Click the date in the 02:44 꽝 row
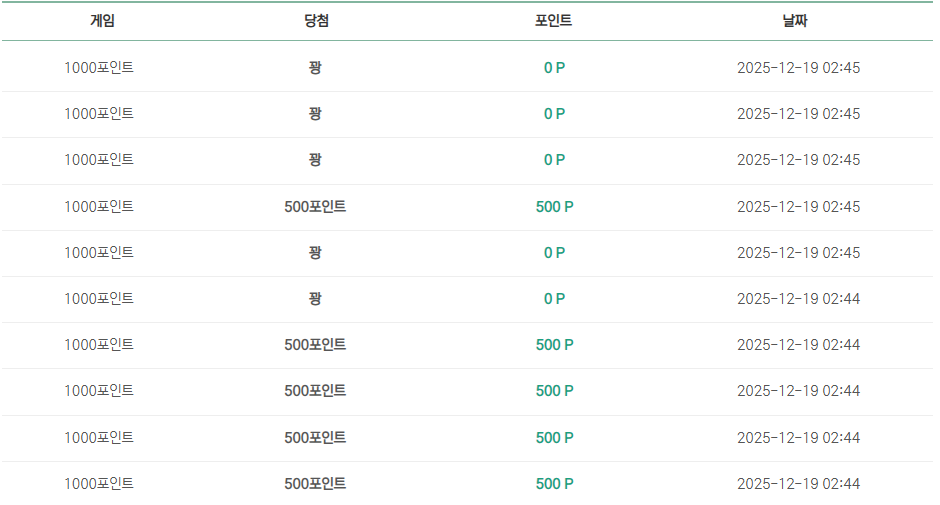The width and height of the screenshot is (940, 505). (799, 299)
